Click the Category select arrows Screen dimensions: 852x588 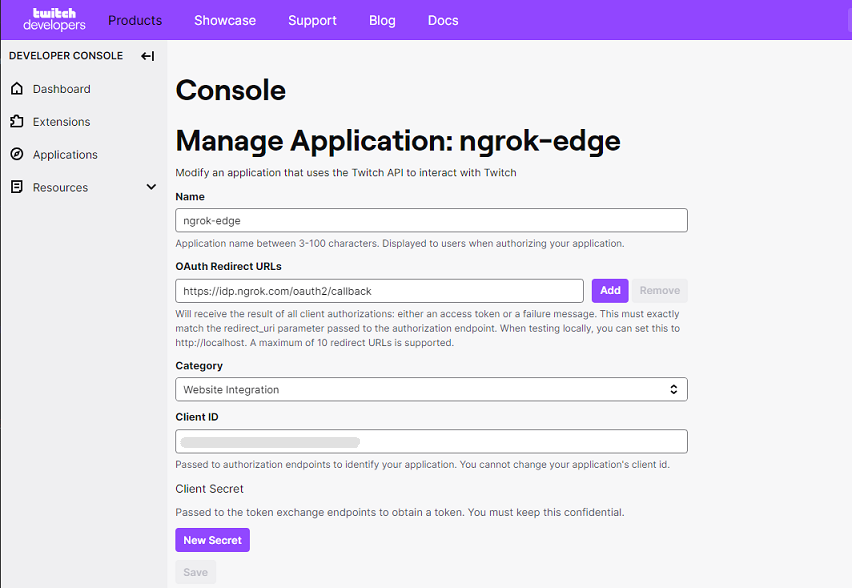tap(674, 390)
